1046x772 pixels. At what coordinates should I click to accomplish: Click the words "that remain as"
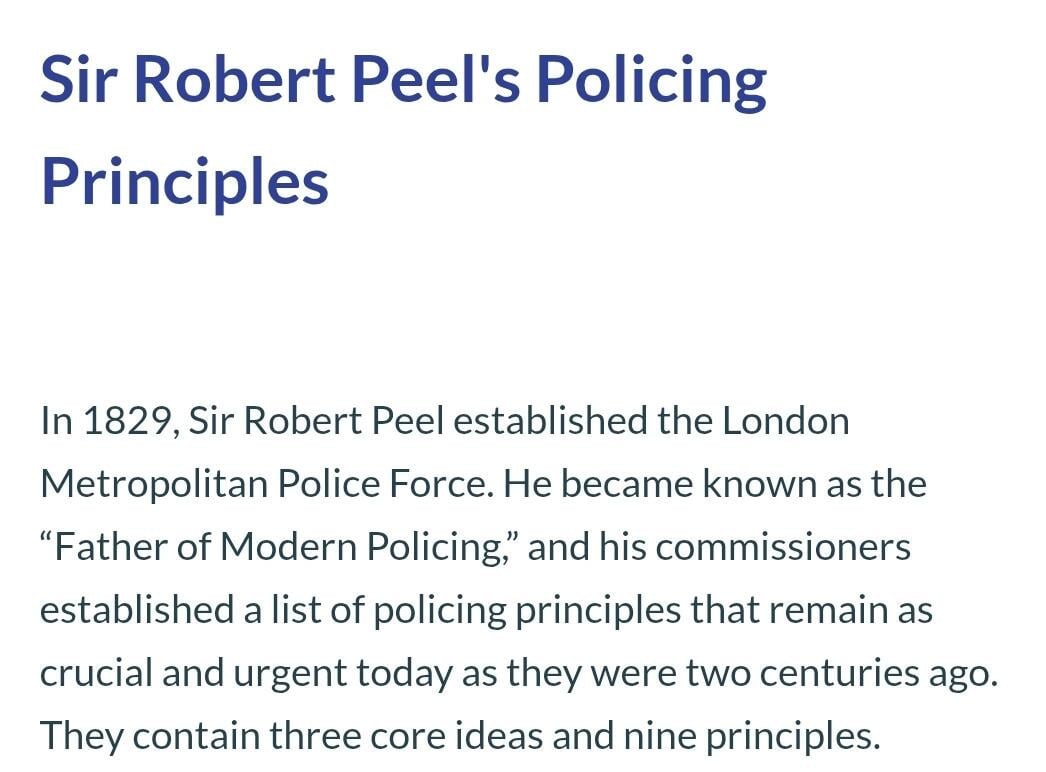tap(811, 610)
